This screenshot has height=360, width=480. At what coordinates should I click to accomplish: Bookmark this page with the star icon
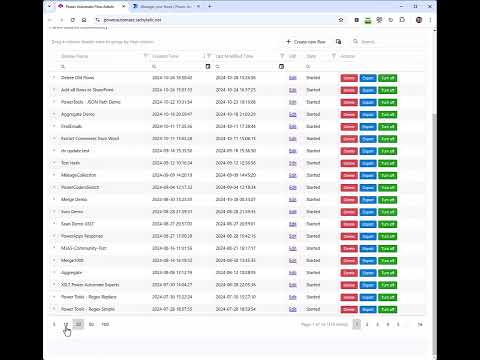click(341, 20)
